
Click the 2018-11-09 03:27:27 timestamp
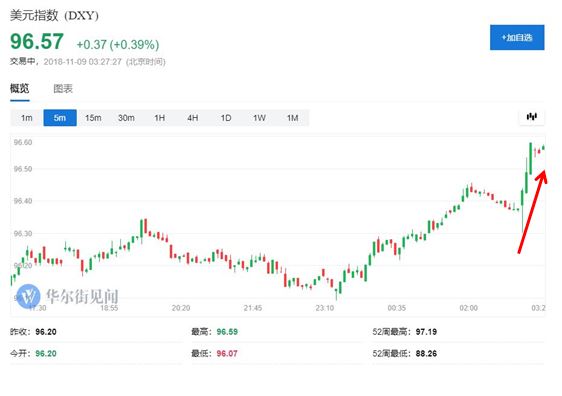tap(83, 62)
